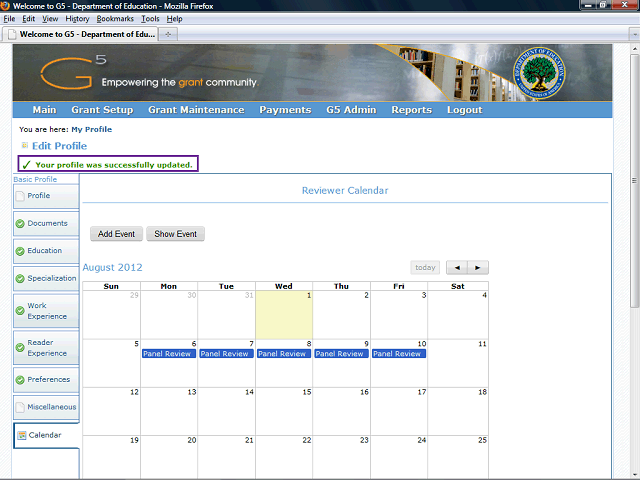This screenshot has width=640, height=480.
Task: Select the highlighted August 1 calendar cell
Action: click(x=284, y=315)
